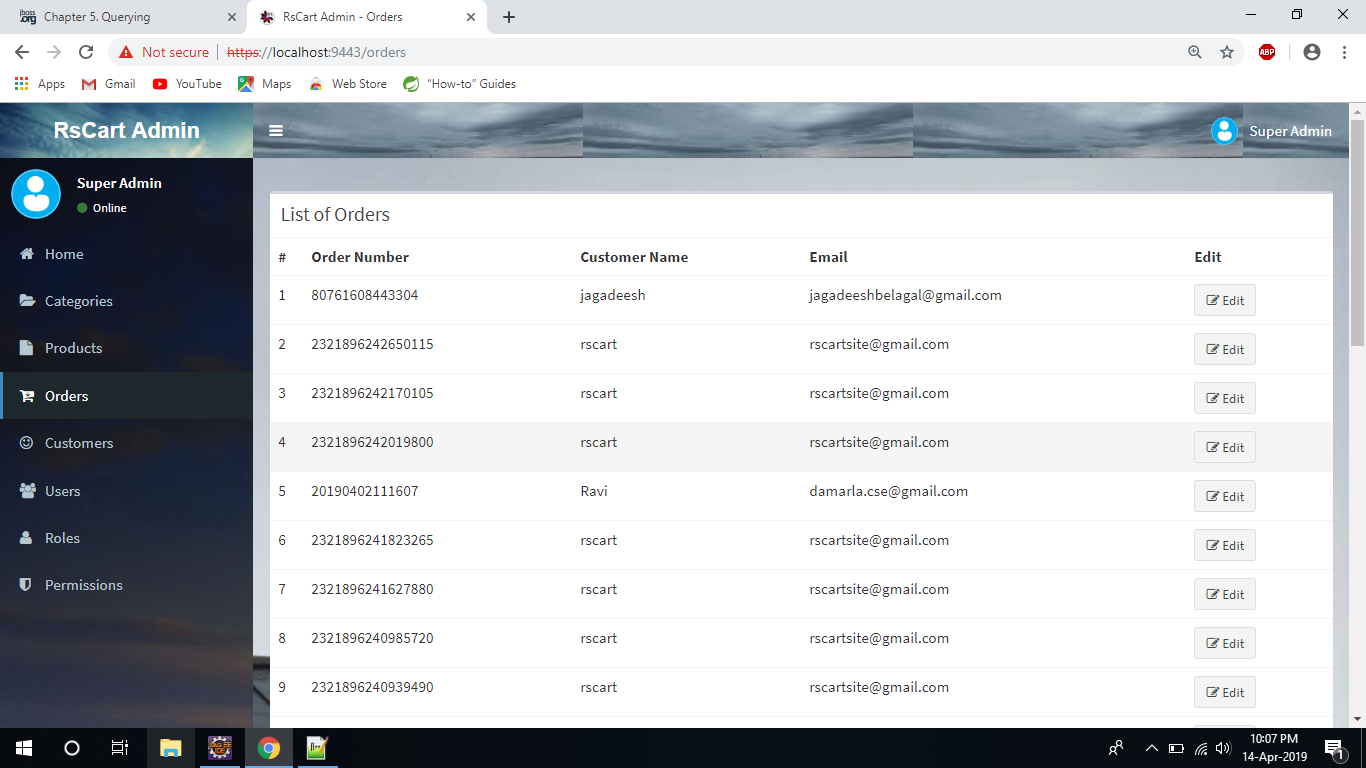Select the Permissions shield icon
Image resolution: width=1366 pixels, height=768 pixels.
27,585
